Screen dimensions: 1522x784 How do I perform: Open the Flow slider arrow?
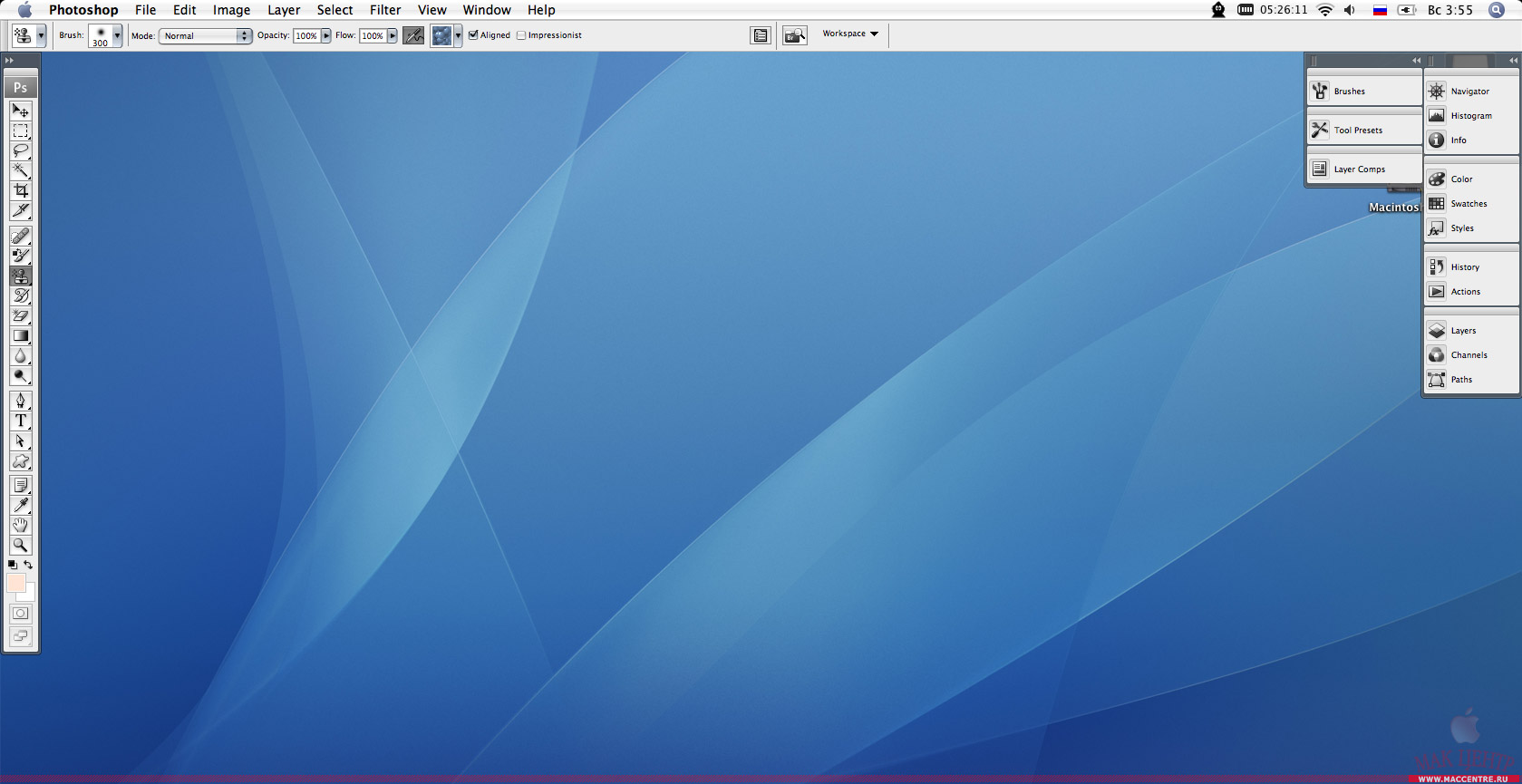point(393,35)
